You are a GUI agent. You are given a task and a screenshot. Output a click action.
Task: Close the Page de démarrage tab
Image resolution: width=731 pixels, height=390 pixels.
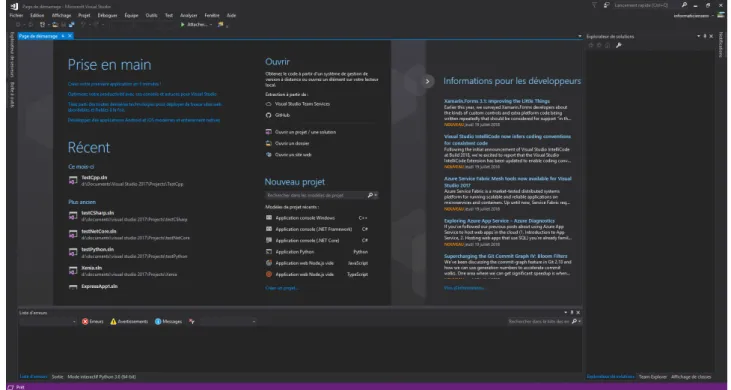70,36
